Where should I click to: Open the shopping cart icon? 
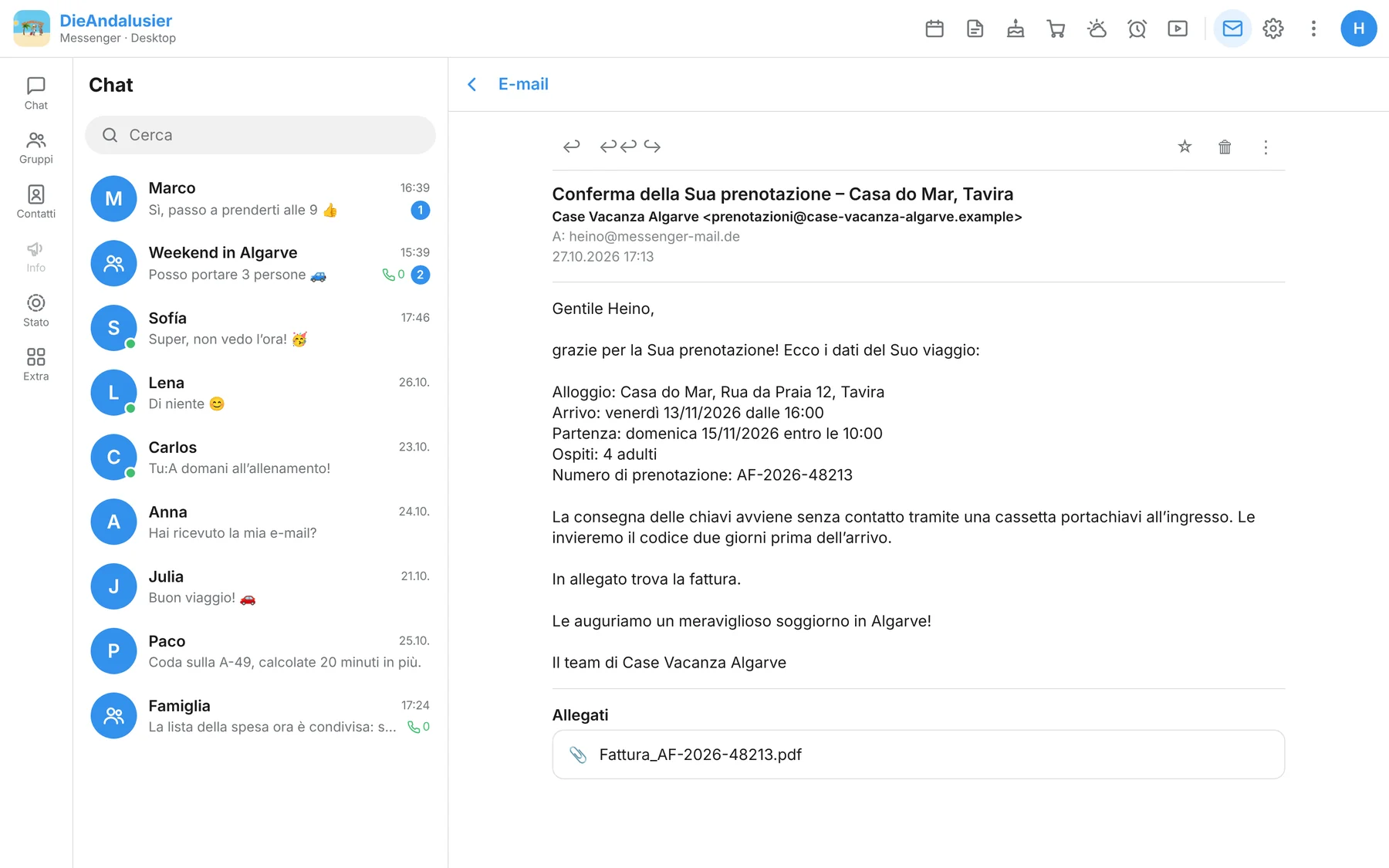pyautogui.click(x=1056, y=29)
